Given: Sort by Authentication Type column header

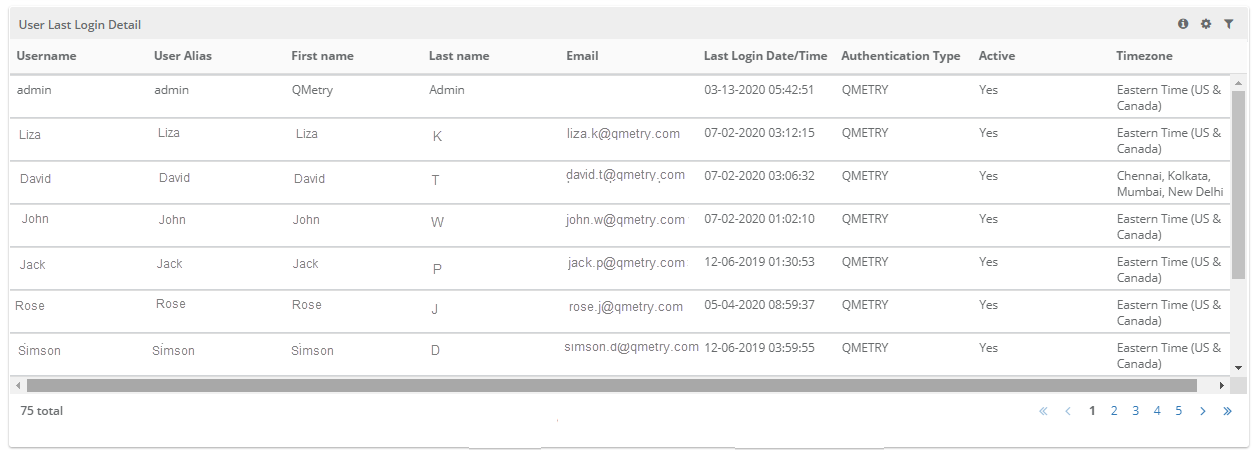Looking at the screenshot, I should click(901, 56).
